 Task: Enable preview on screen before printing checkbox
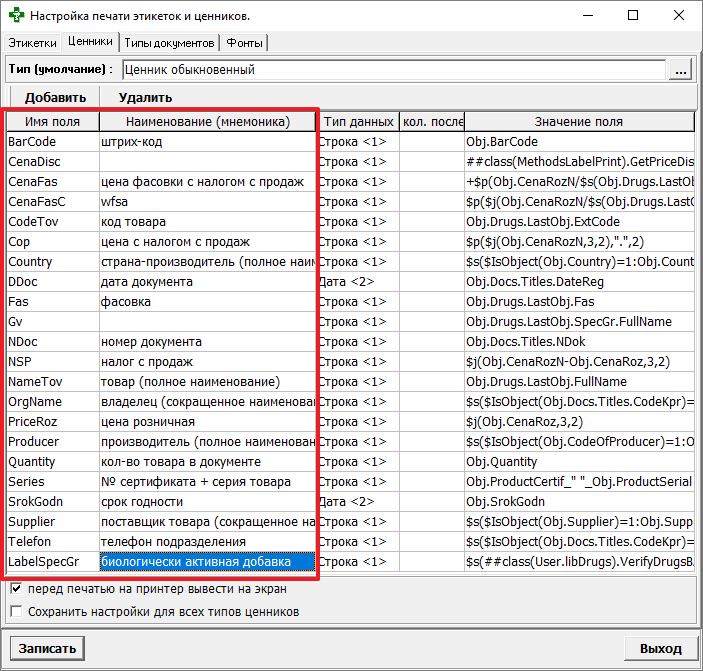click(x=15, y=589)
